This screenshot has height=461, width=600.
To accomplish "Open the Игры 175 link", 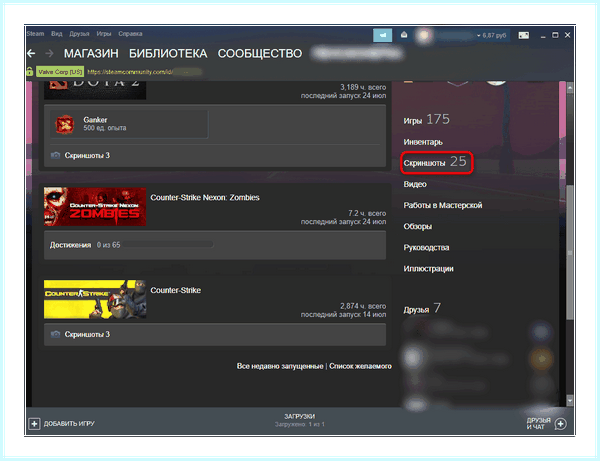I will click(x=427, y=120).
